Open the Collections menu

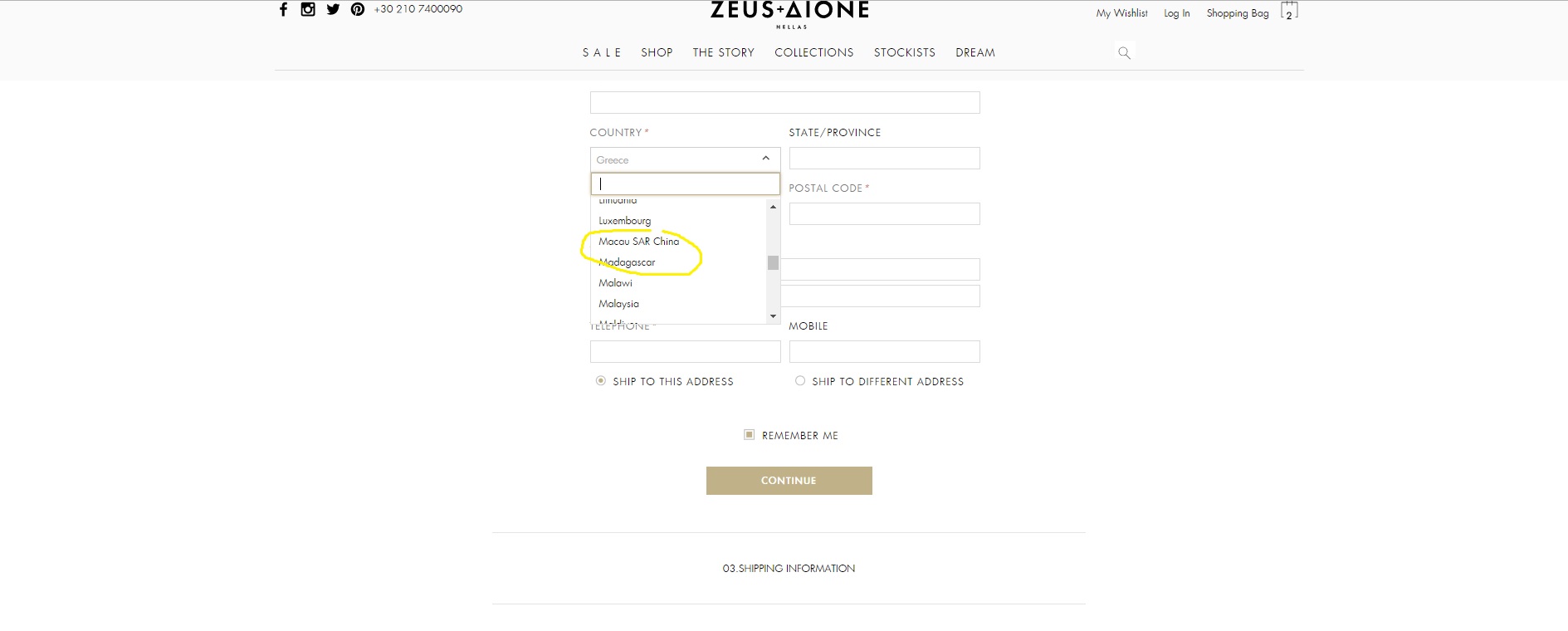[x=813, y=52]
